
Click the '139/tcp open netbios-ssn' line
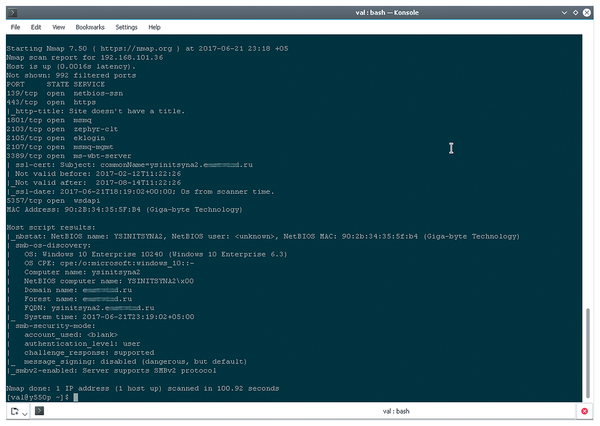[x=65, y=93]
